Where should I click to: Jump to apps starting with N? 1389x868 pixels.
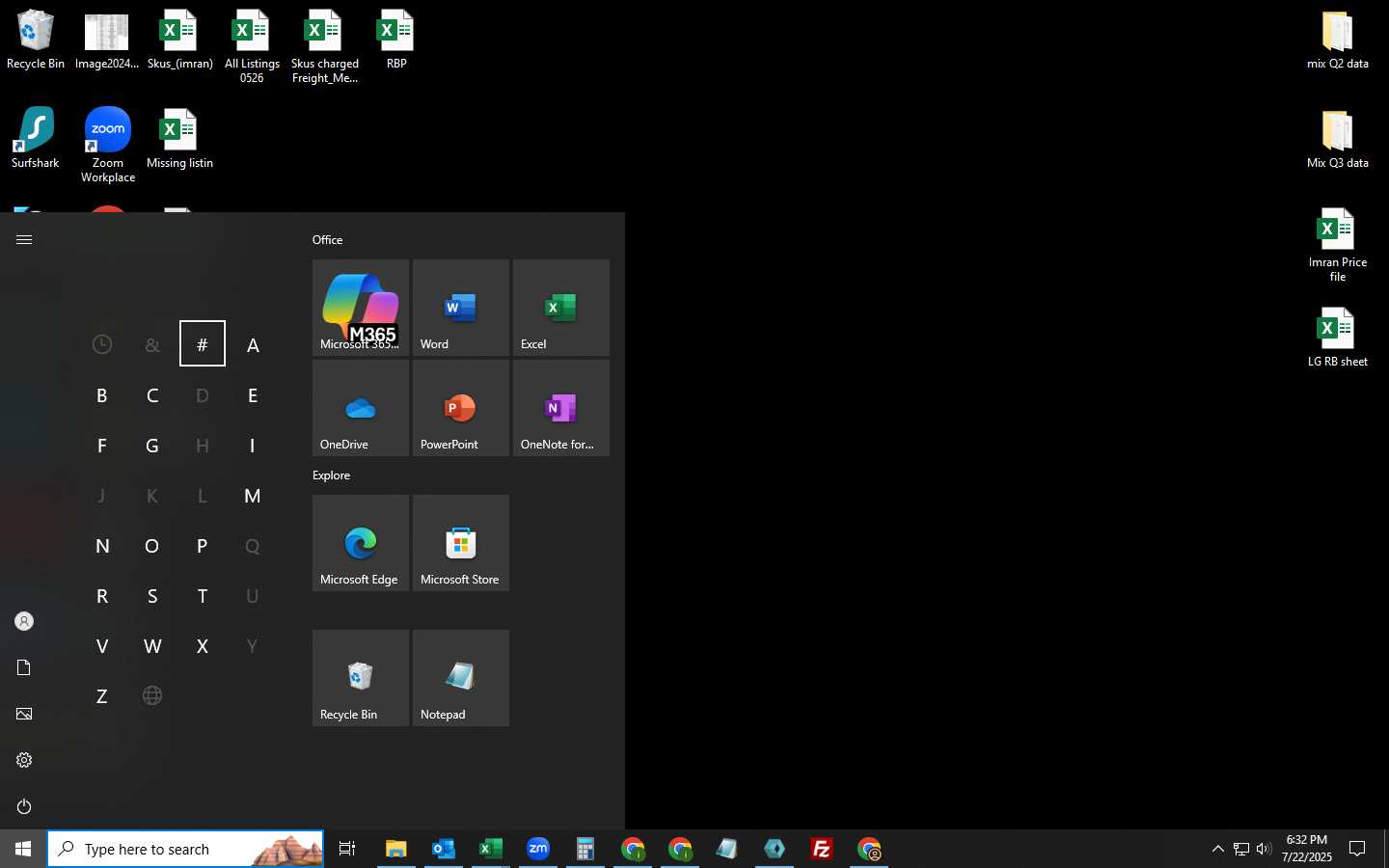[x=102, y=545]
